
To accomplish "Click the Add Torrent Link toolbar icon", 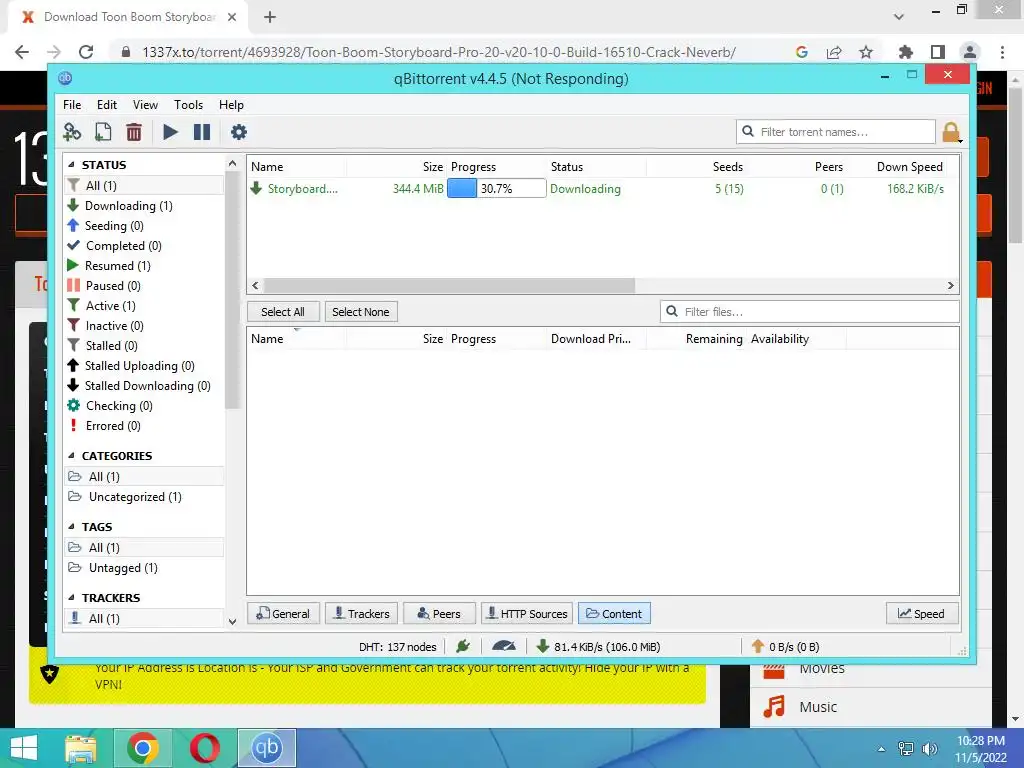I will [72, 132].
